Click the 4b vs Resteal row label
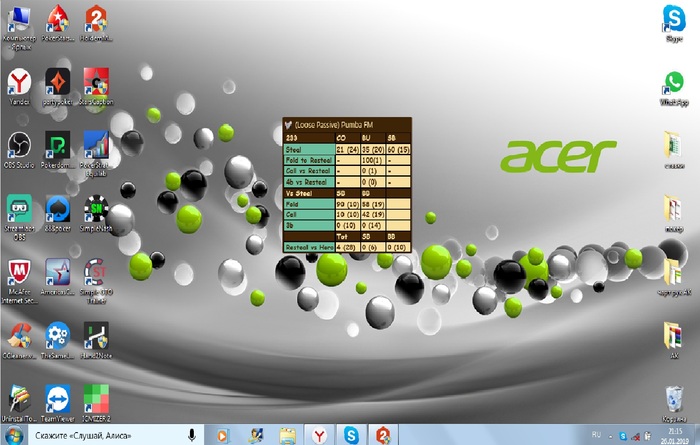The width and height of the screenshot is (700, 445). pyautogui.click(x=309, y=182)
